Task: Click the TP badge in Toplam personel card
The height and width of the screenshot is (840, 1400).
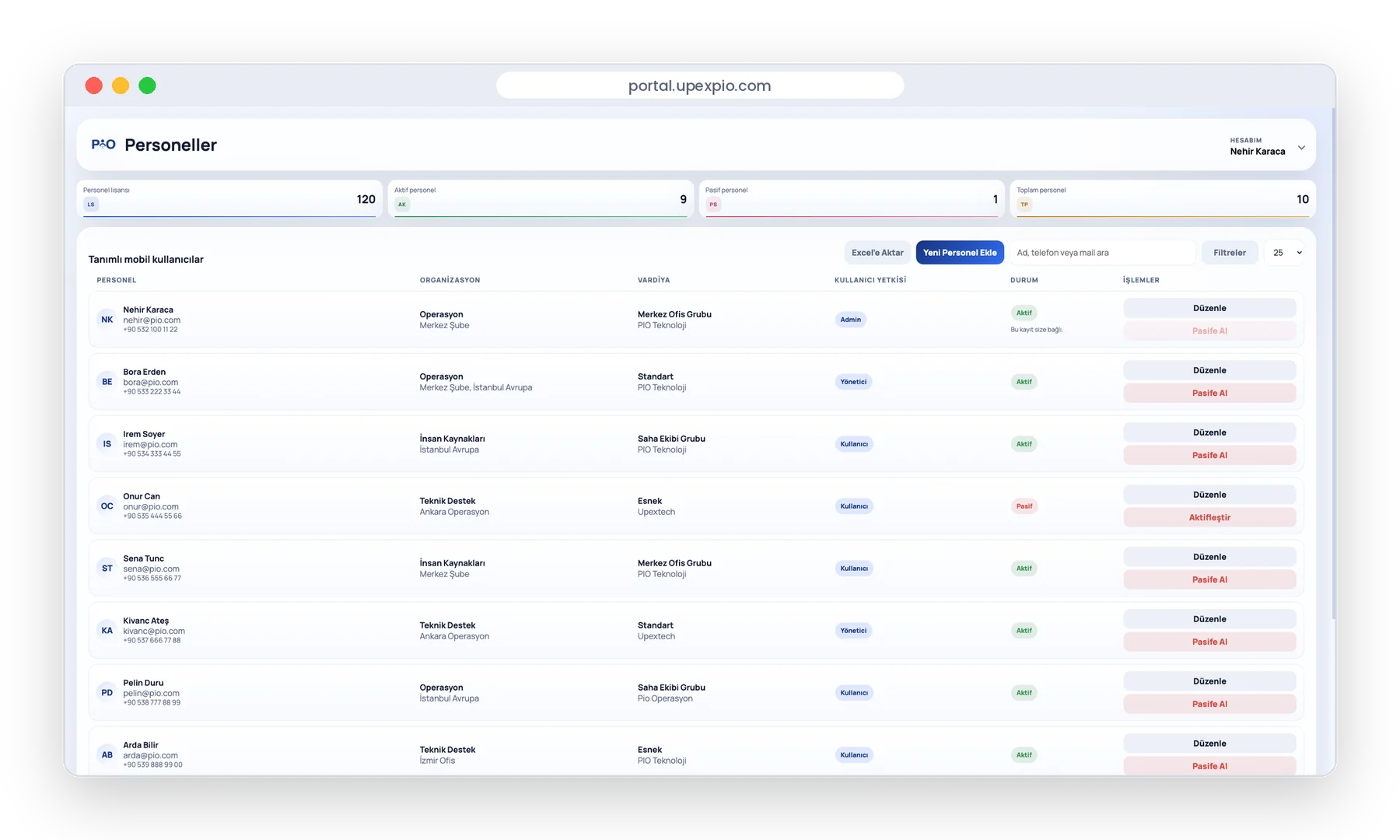Action: (x=1024, y=205)
